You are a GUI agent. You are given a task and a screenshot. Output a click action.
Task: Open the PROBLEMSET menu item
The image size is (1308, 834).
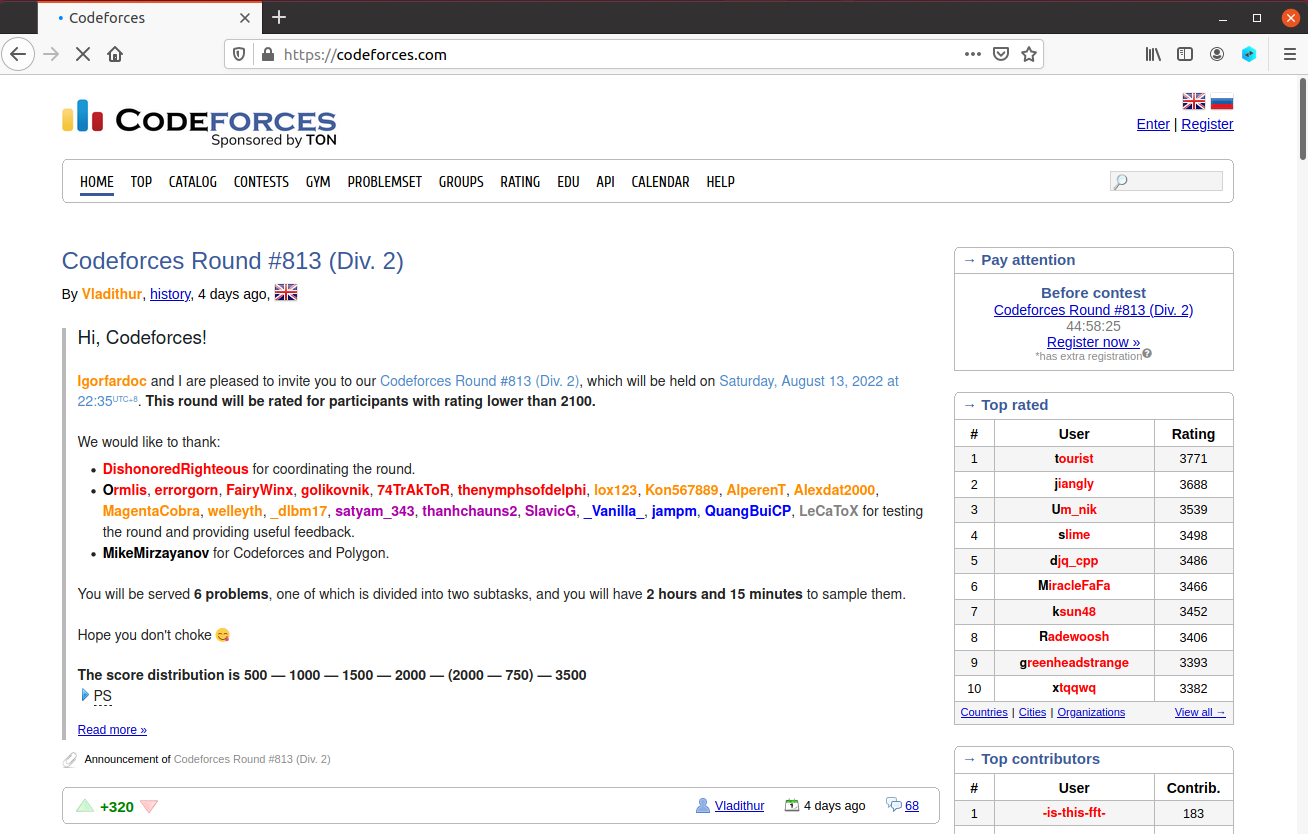point(385,182)
